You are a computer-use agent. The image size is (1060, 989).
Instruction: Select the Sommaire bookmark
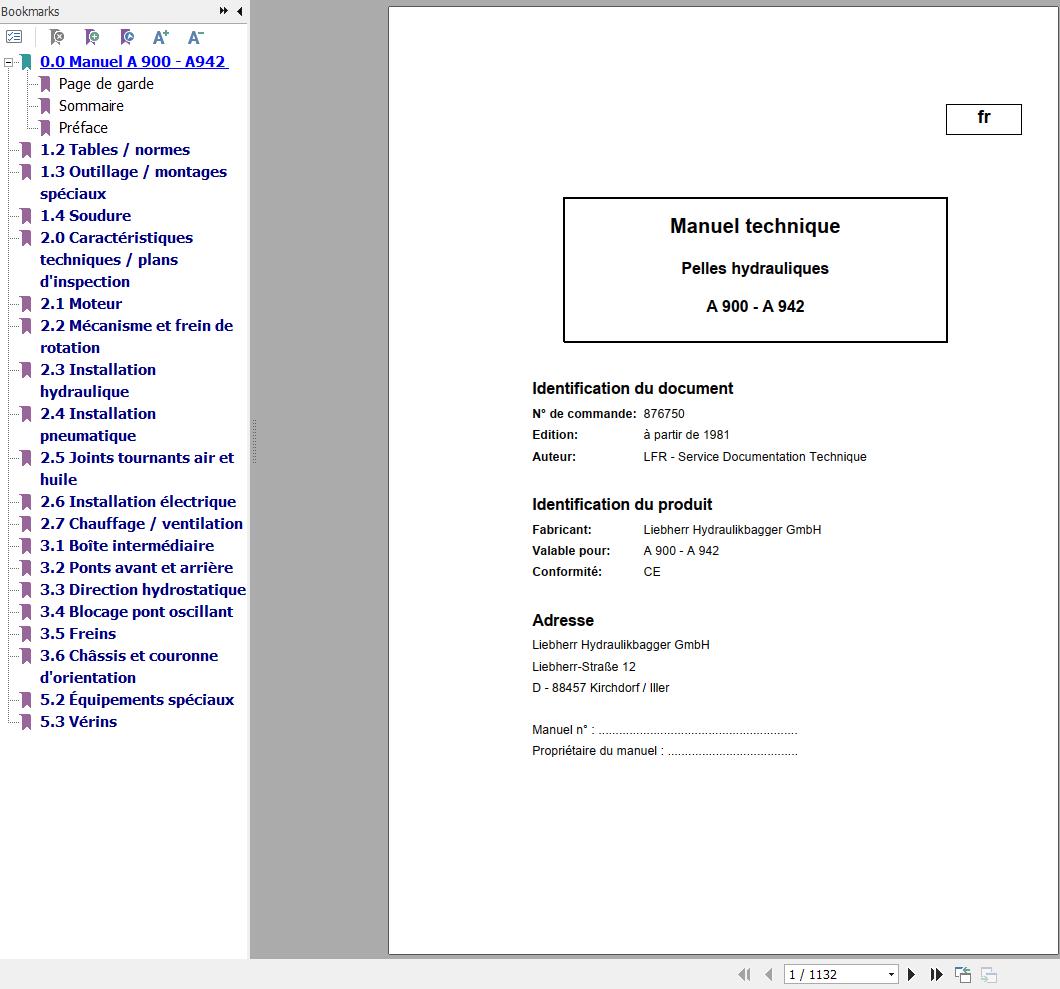(x=91, y=106)
